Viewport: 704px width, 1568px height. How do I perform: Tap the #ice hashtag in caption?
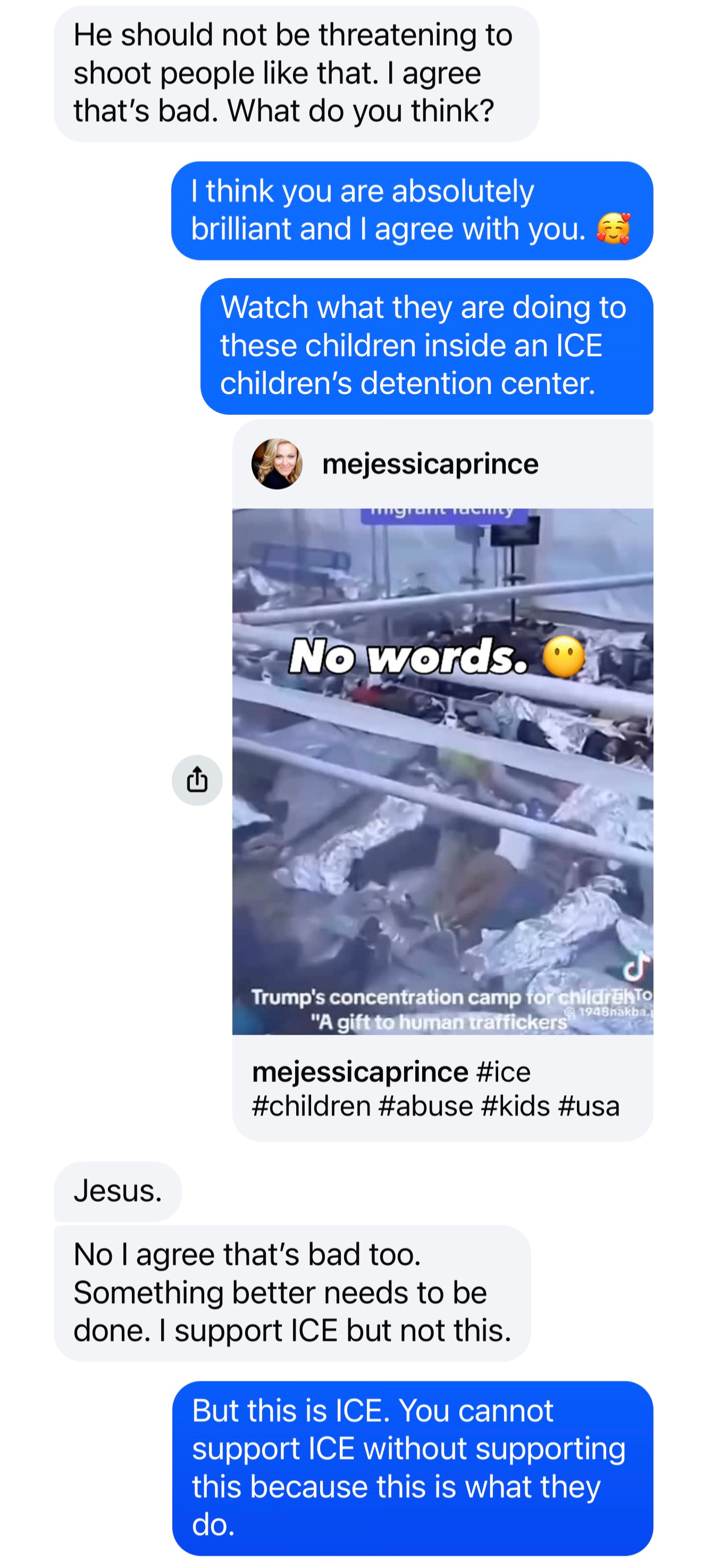coord(503,1072)
